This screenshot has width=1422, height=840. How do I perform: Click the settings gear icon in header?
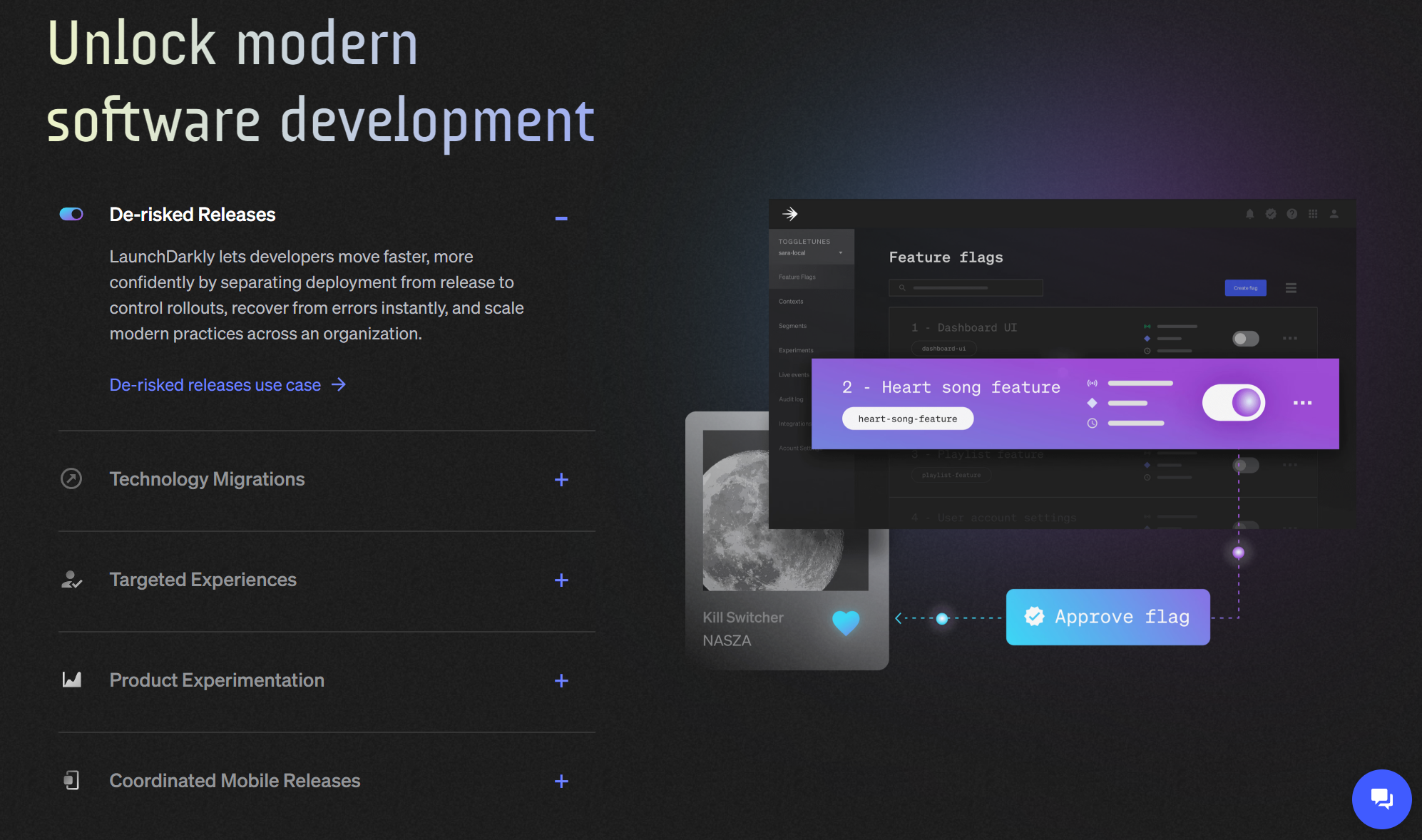tap(1271, 213)
